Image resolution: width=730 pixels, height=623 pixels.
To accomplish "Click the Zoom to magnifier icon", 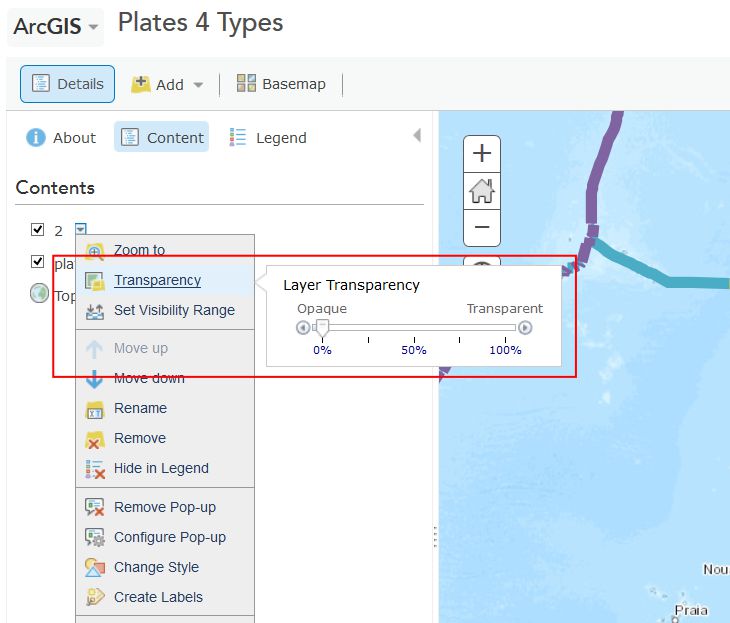I will point(95,252).
